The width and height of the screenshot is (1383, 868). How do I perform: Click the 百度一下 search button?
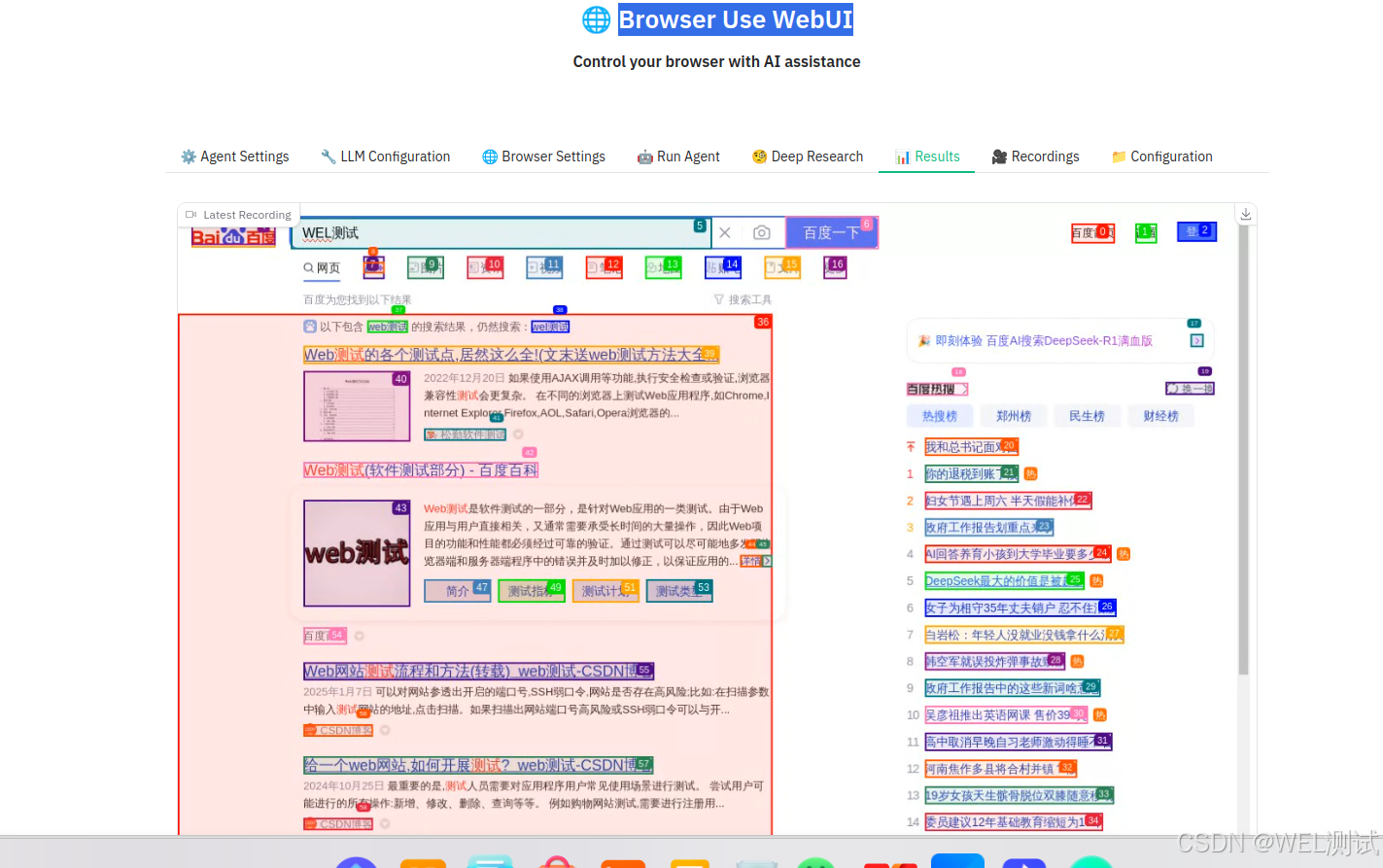pyautogui.click(x=832, y=232)
